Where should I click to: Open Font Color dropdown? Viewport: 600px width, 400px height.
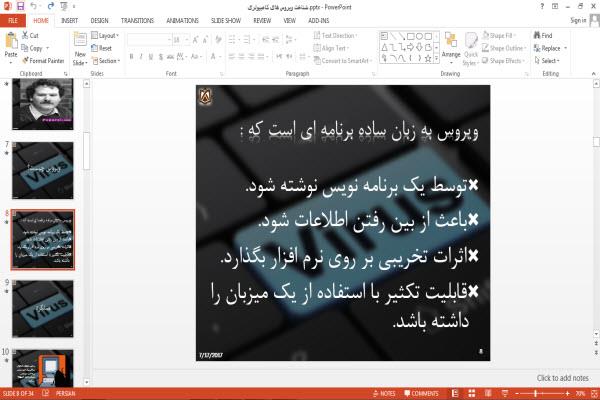219,57
